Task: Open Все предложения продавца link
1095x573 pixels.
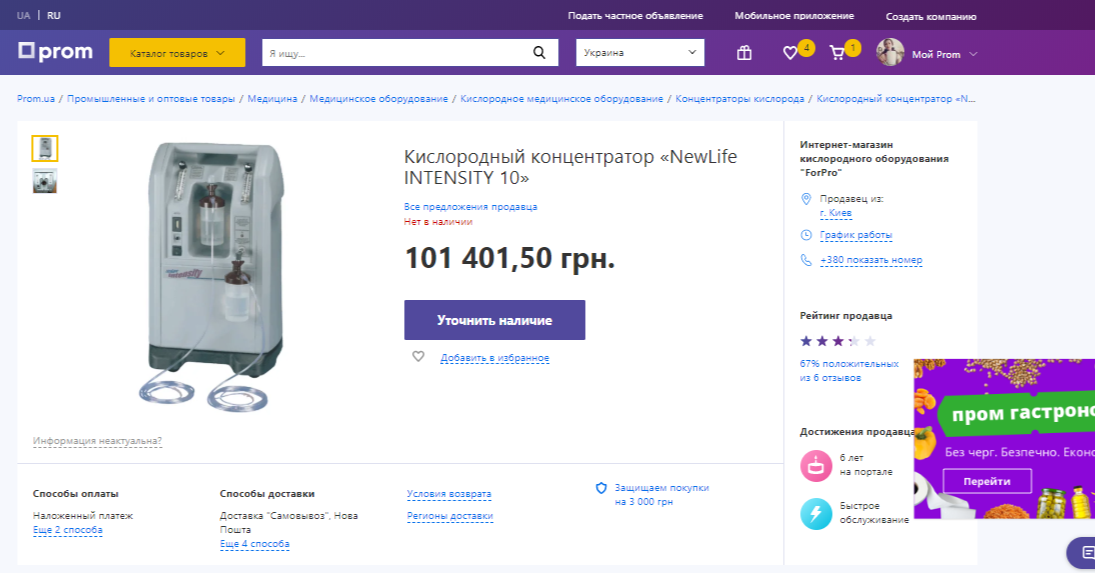Action: pos(471,207)
